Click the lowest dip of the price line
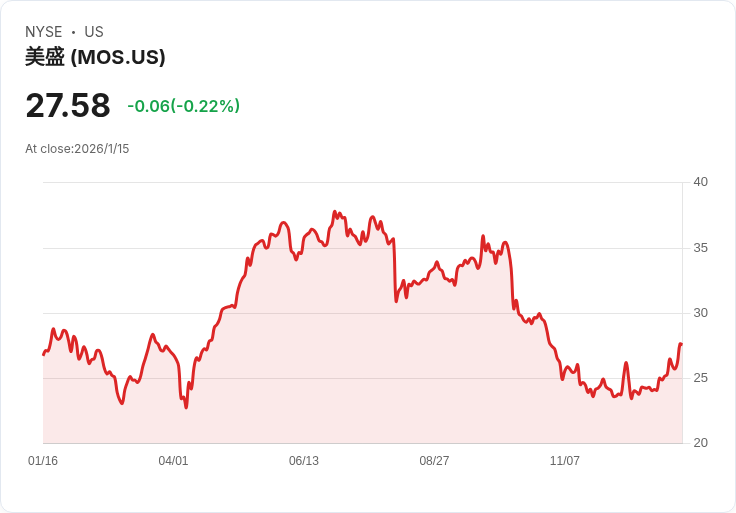 (186, 407)
